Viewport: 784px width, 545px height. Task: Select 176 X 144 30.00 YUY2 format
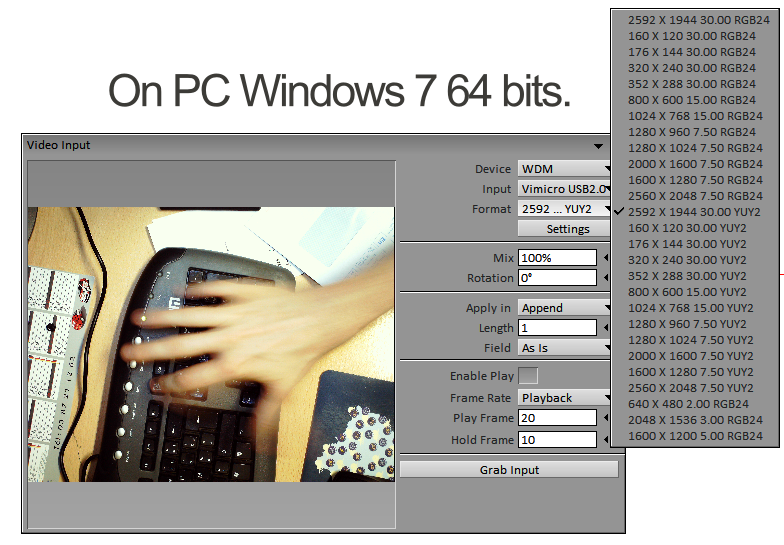coord(695,244)
